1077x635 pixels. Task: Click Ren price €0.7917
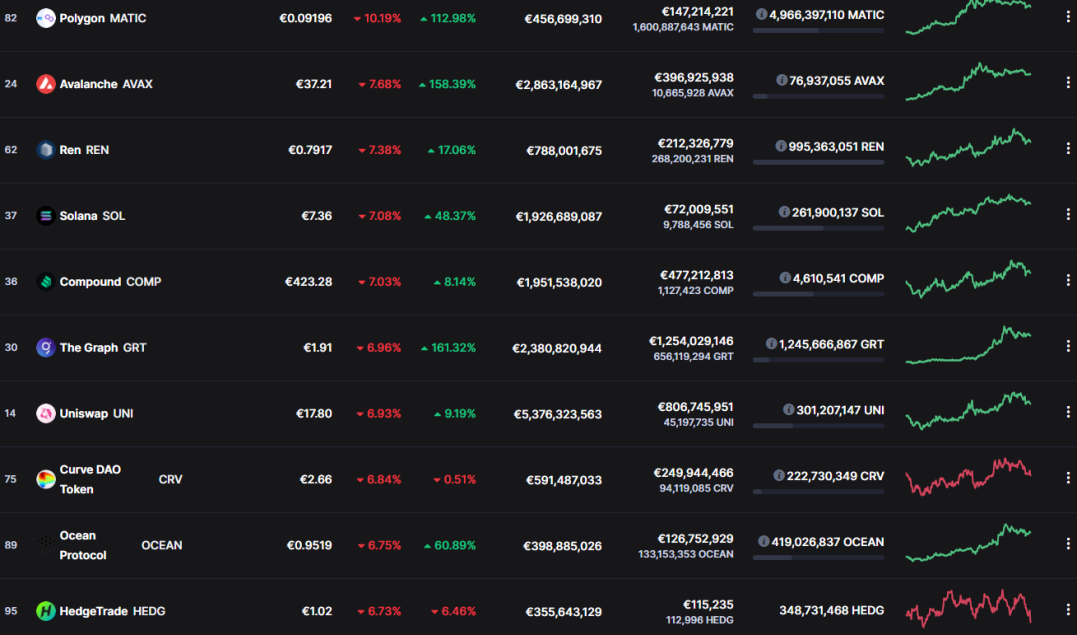click(310, 150)
